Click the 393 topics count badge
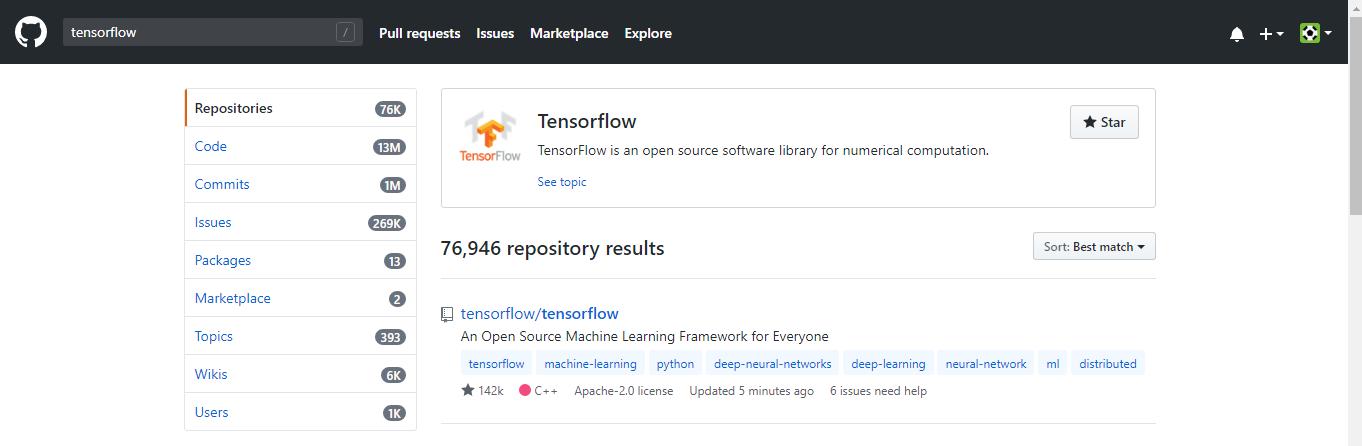The image size is (1362, 446). point(391,337)
